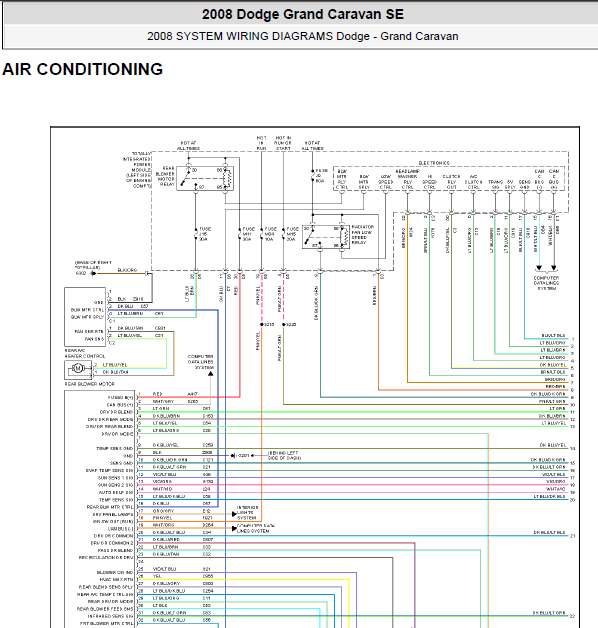Click the arrow pointing to Interior Lights System
Viewport: 598px width, 628px height.
pyautogui.click(x=234, y=514)
